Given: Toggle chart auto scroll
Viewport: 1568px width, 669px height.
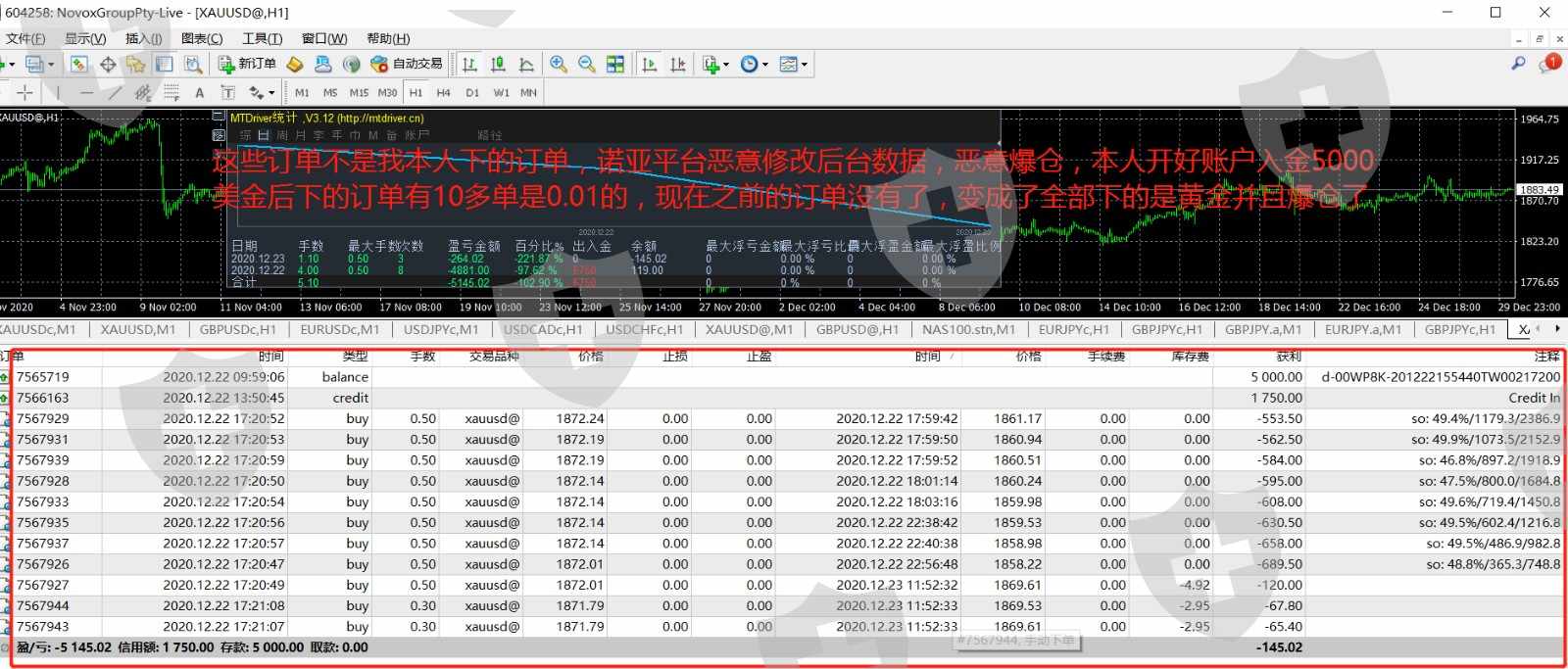Looking at the screenshot, I should coord(649,64).
